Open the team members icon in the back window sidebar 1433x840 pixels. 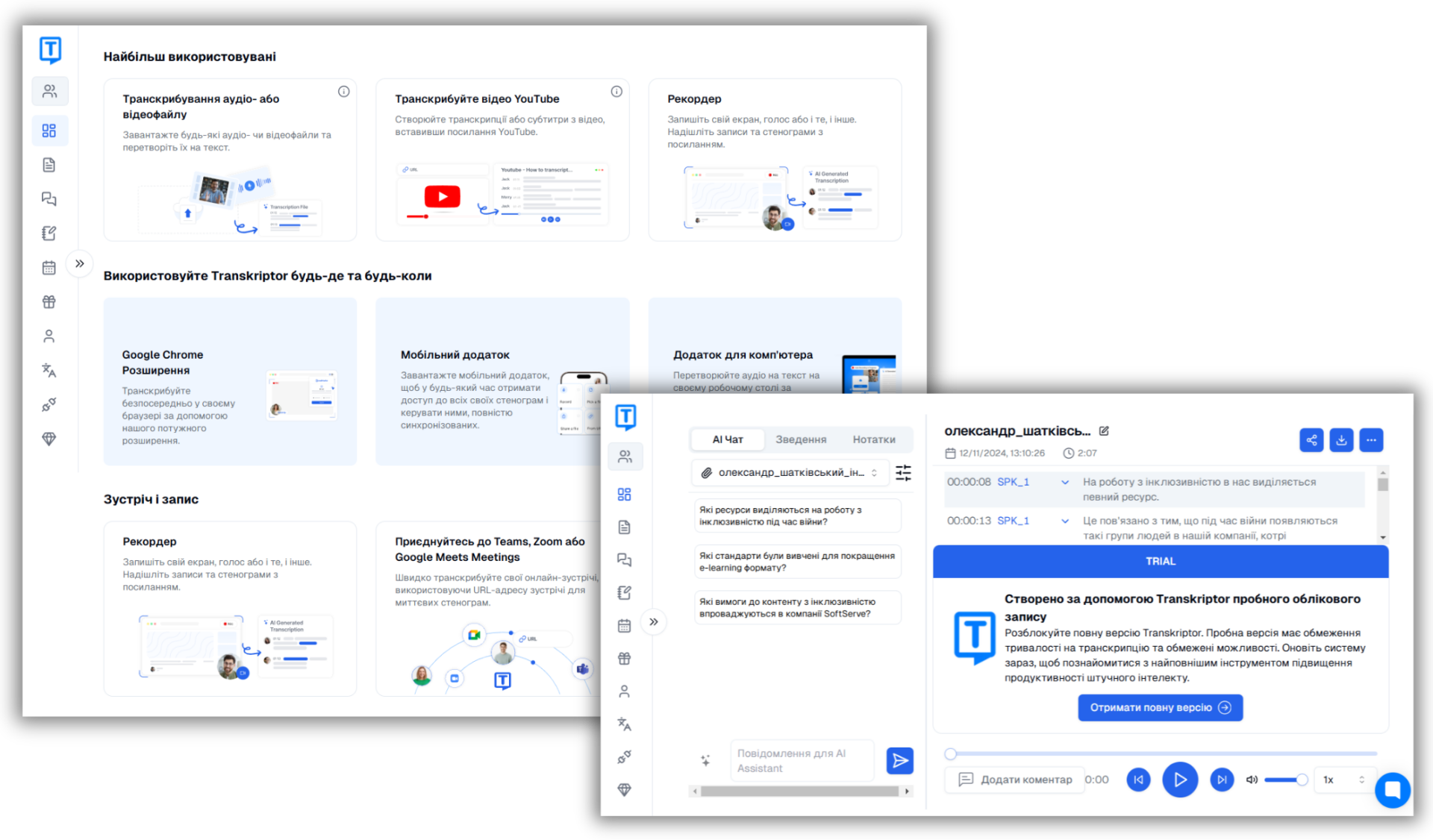pyautogui.click(x=50, y=91)
